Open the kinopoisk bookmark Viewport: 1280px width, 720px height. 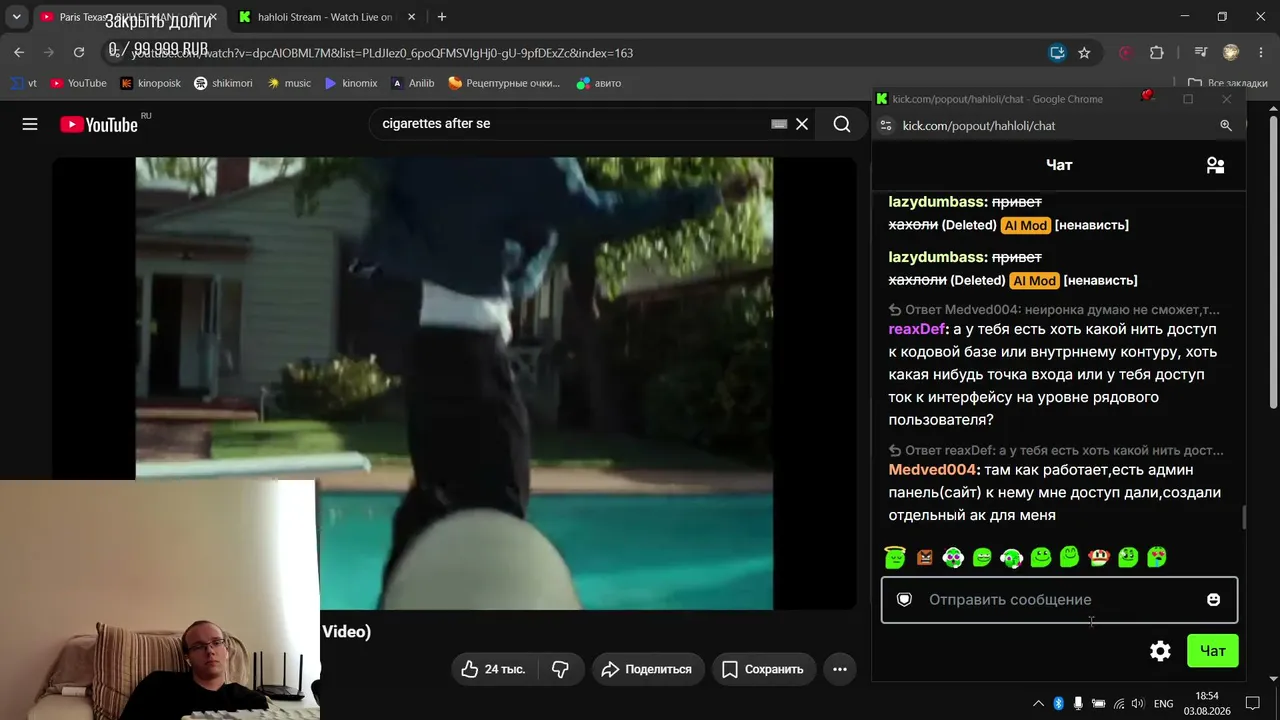point(150,83)
